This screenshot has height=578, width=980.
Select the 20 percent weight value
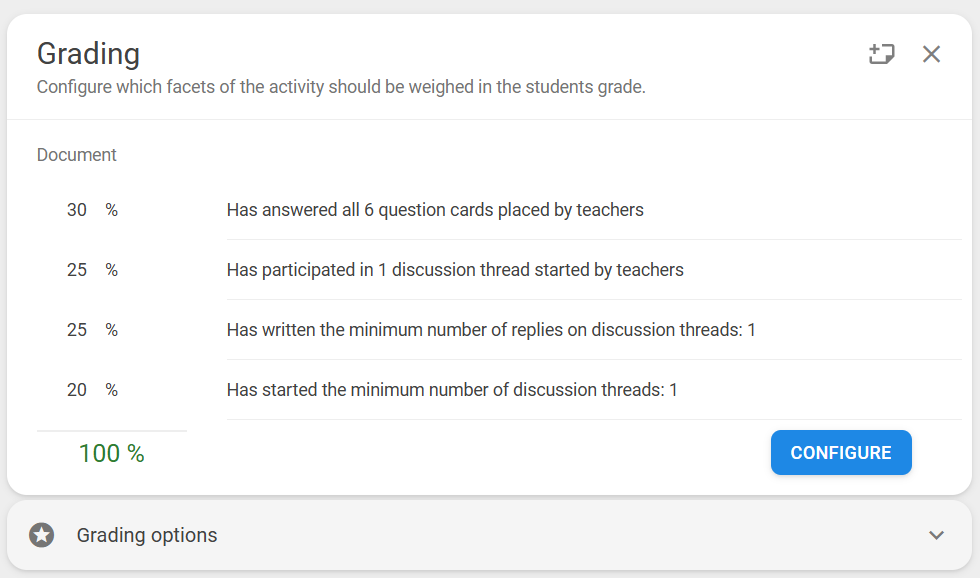point(77,390)
